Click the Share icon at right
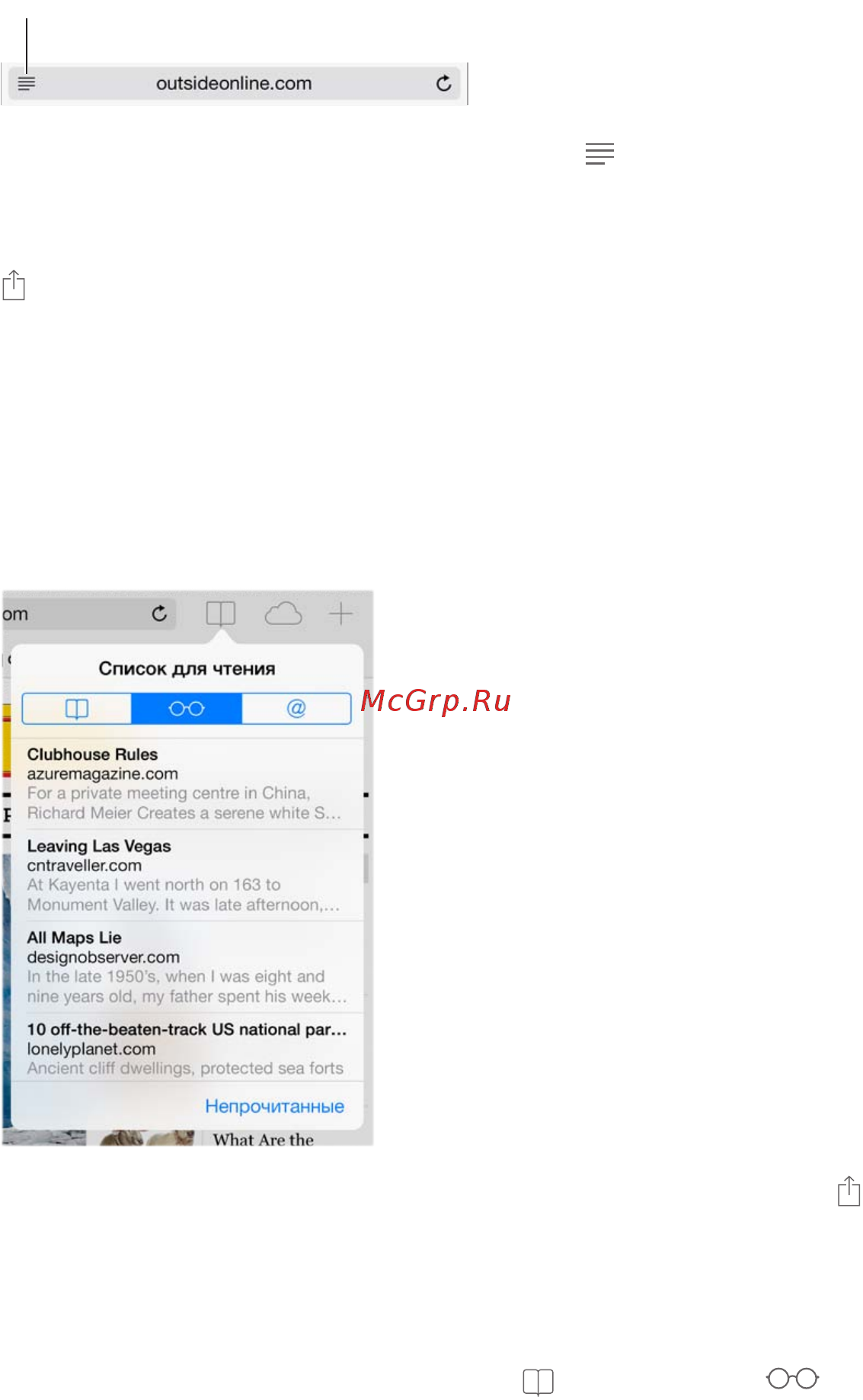This screenshot has height=1400, width=863. (849, 1191)
